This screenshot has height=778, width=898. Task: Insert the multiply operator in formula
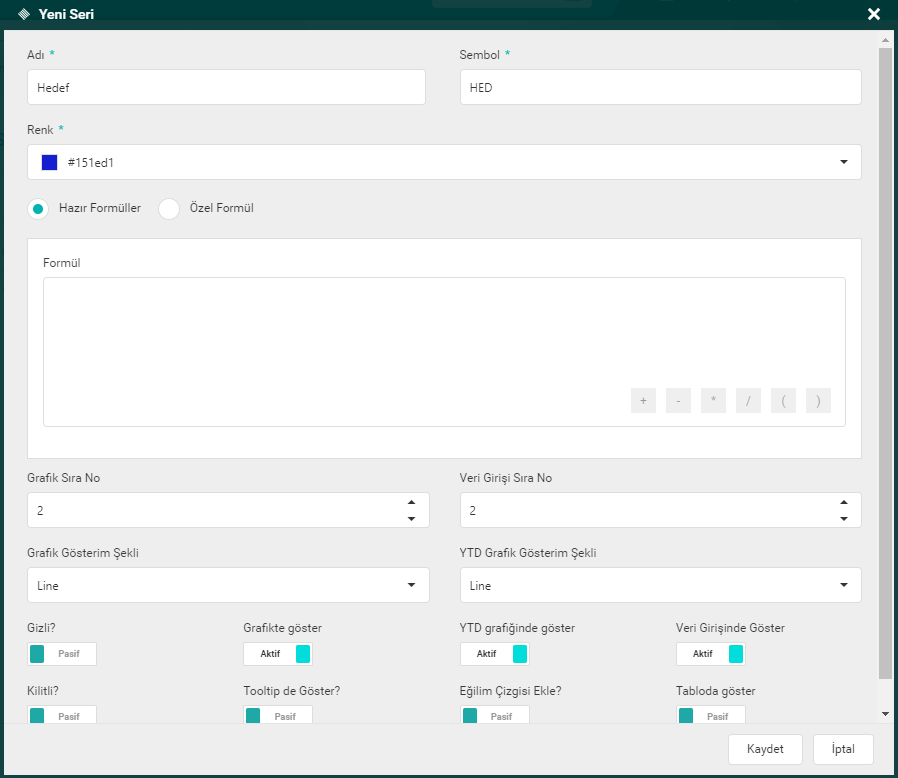click(713, 401)
